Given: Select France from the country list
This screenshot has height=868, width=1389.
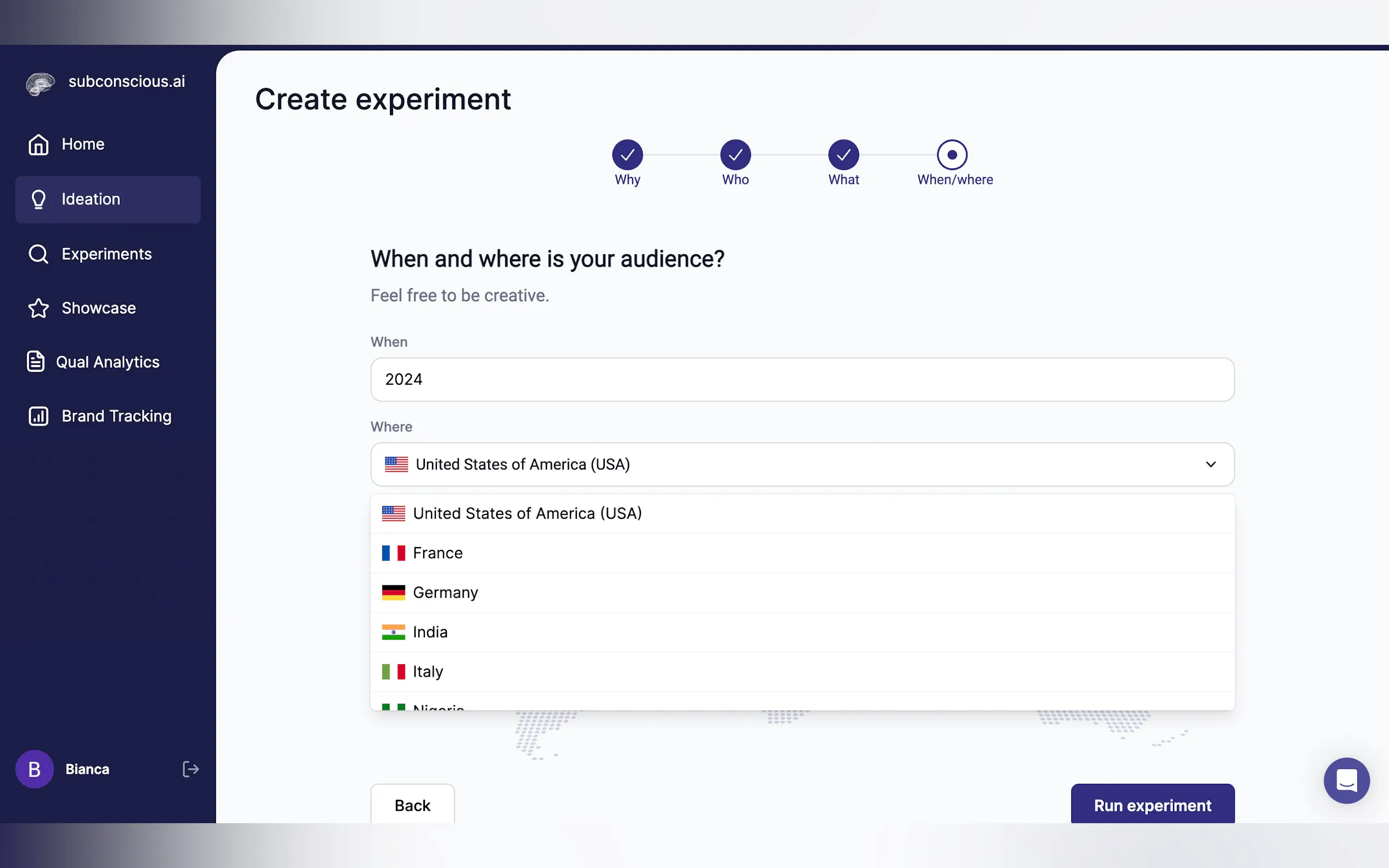Looking at the screenshot, I should pos(437,553).
